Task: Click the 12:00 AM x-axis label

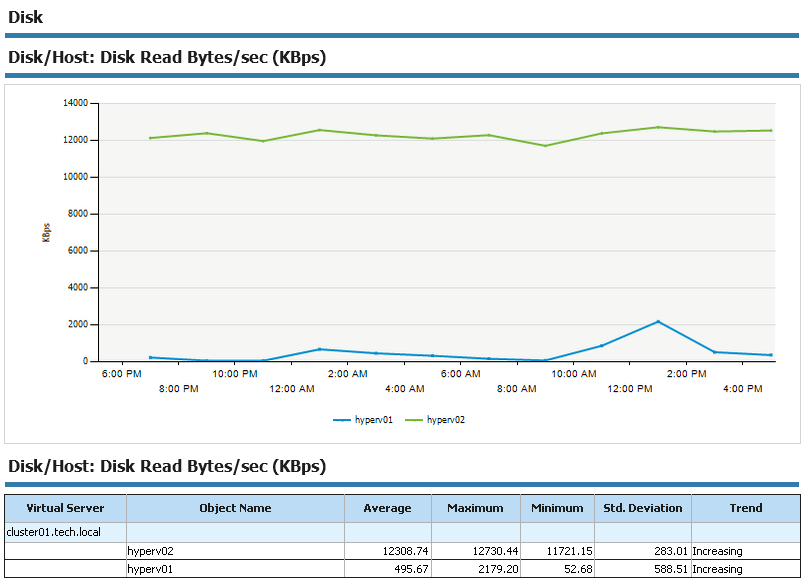Action: click(x=292, y=389)
